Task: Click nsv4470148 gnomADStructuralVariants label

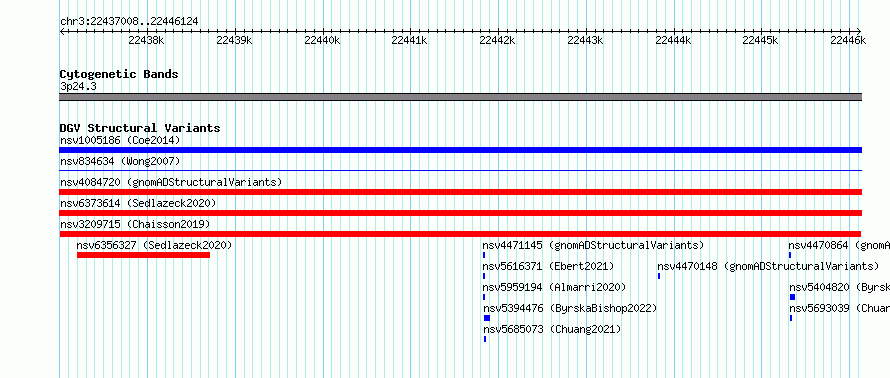Action: click(x=768, y=266)
